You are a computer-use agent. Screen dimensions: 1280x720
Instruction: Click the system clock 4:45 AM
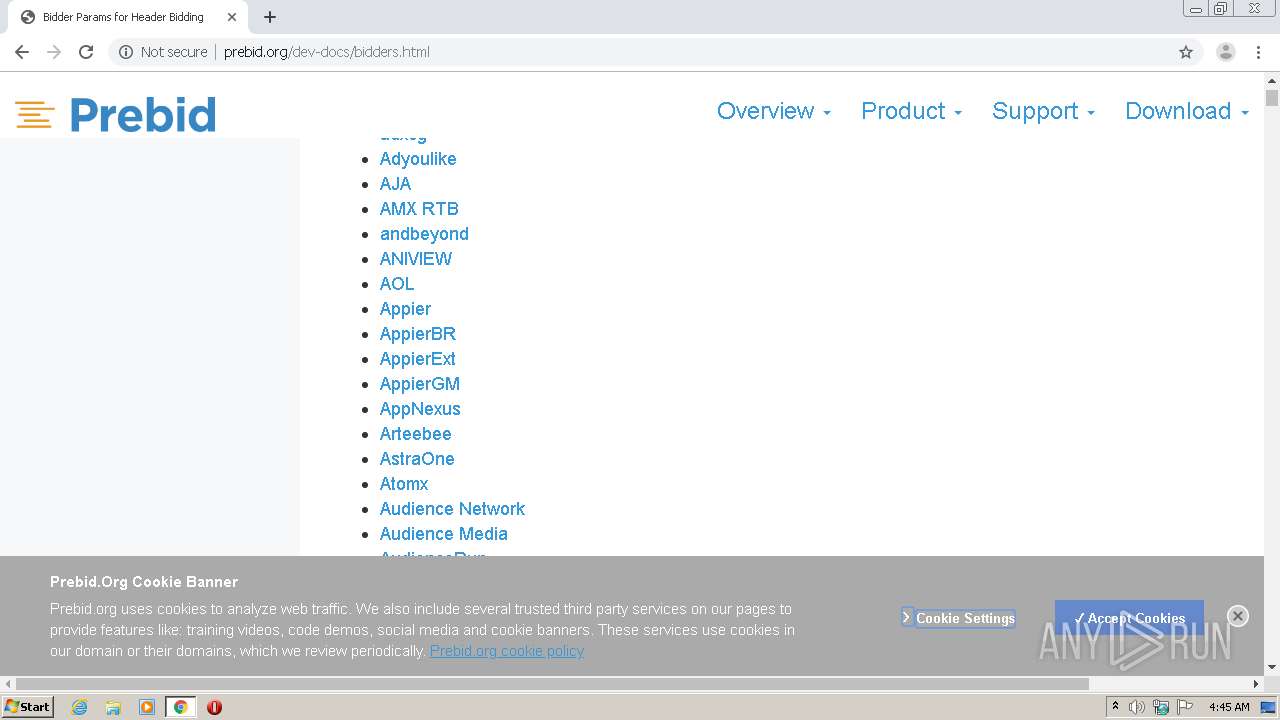click(1229, 707)
